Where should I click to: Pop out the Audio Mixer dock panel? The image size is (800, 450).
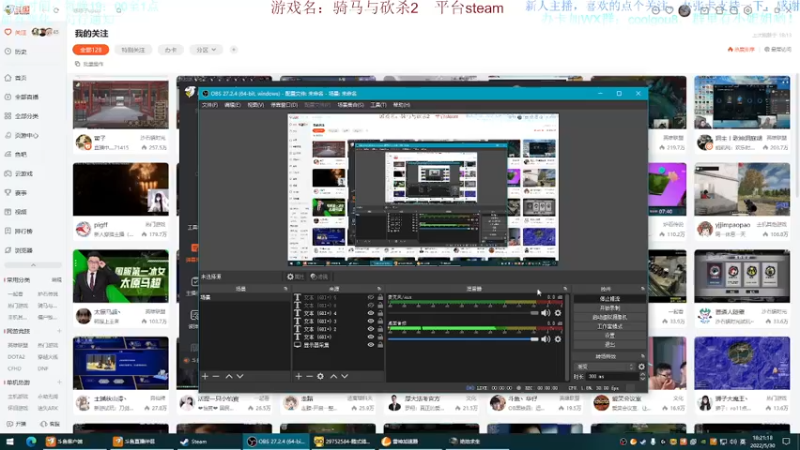(x=565, y=289)
